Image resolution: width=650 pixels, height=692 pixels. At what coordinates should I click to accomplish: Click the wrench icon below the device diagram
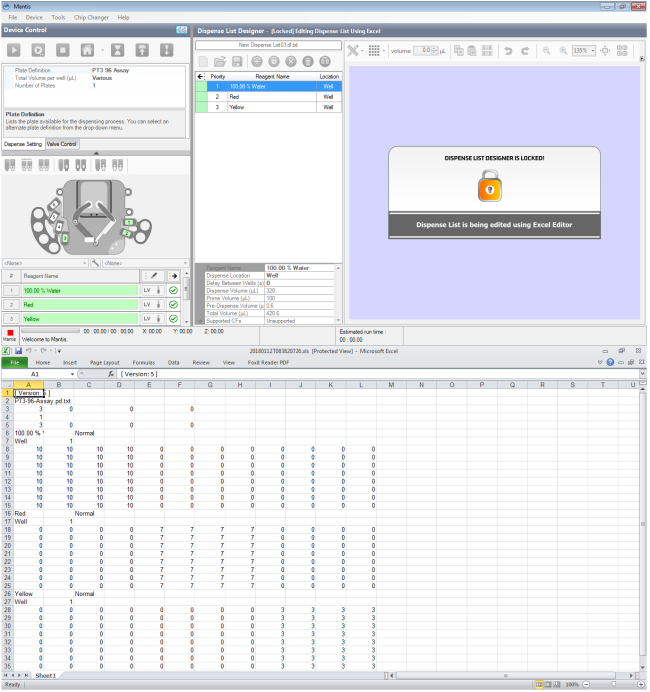click(95, 263)
